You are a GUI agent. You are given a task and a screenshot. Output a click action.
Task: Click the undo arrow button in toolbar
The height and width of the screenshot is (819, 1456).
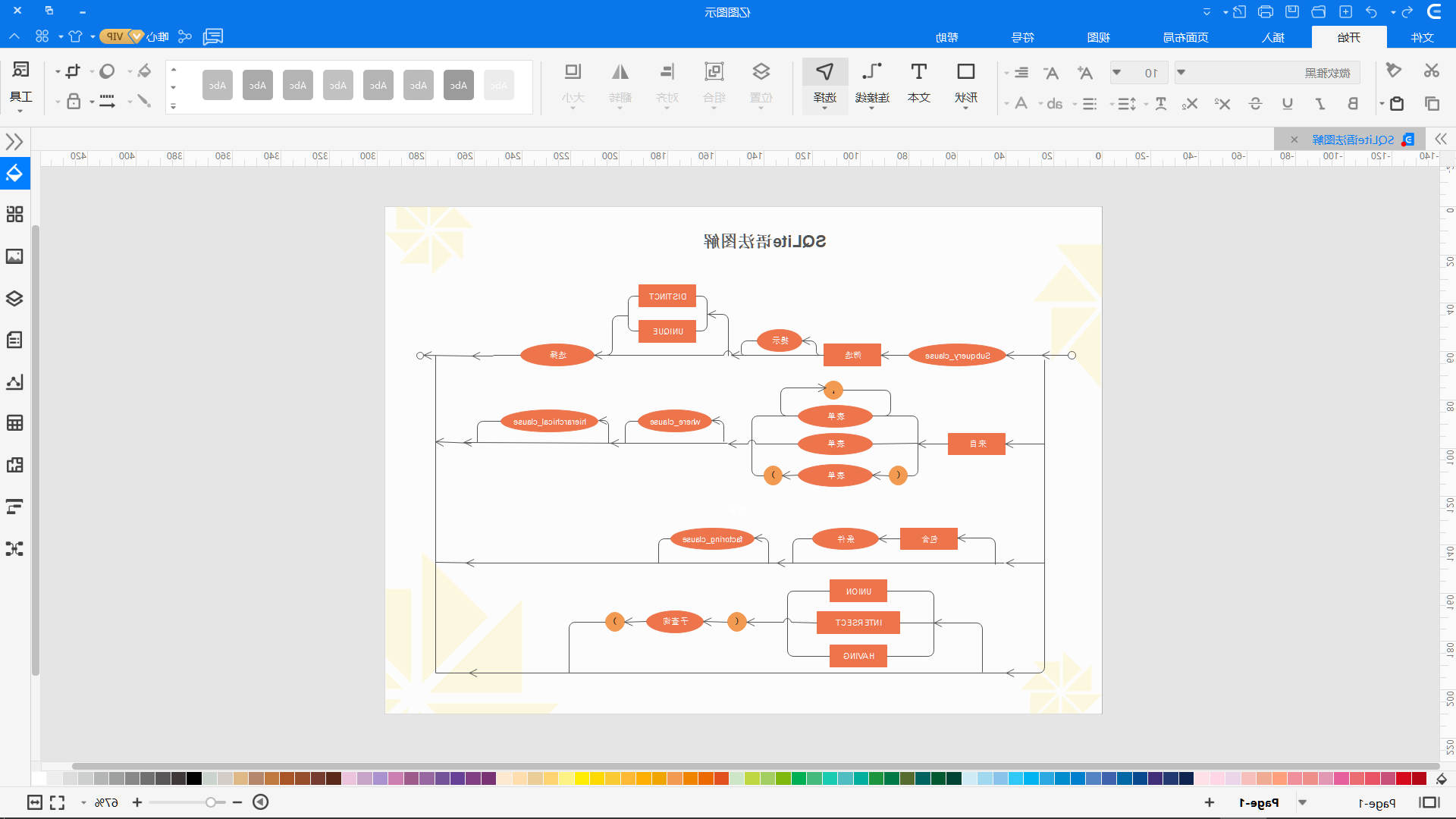[x=1372, y=11]
